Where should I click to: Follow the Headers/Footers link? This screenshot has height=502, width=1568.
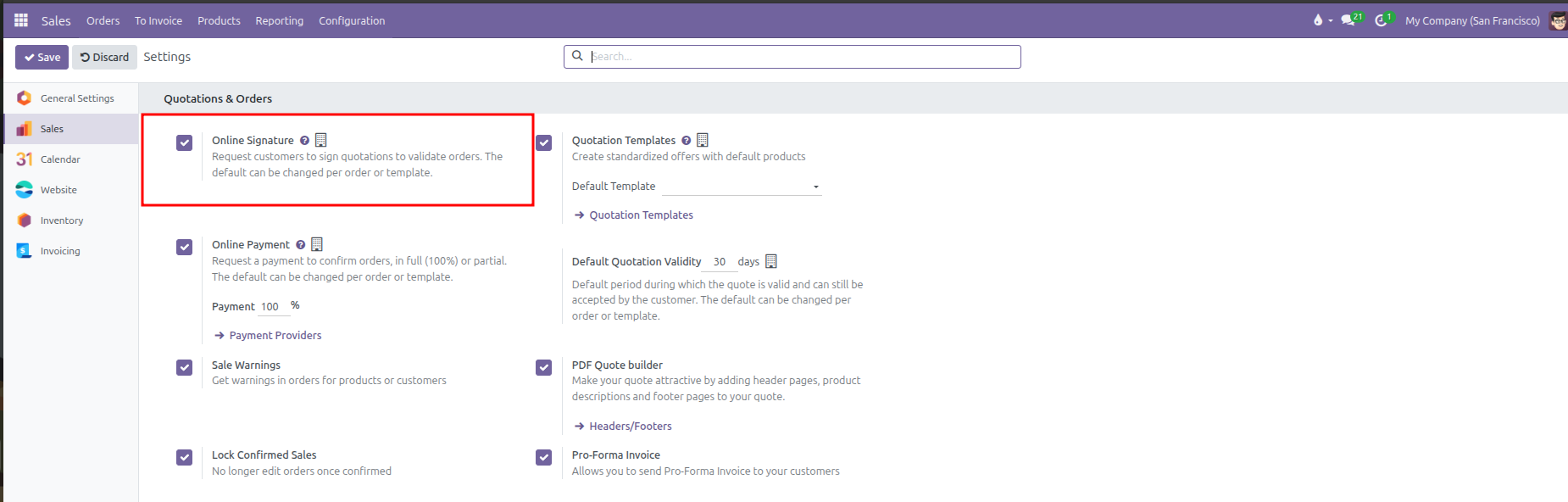[x=623, y=427]
